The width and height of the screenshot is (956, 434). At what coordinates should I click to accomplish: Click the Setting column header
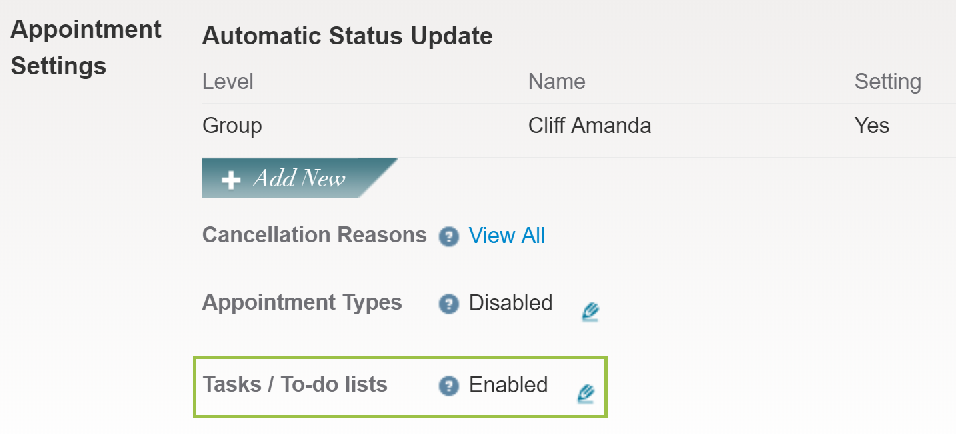click(887, 82)
